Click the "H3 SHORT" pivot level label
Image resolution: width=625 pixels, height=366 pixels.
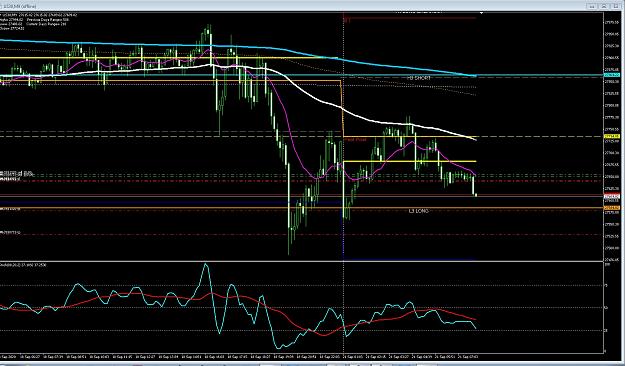pos(419,78)
